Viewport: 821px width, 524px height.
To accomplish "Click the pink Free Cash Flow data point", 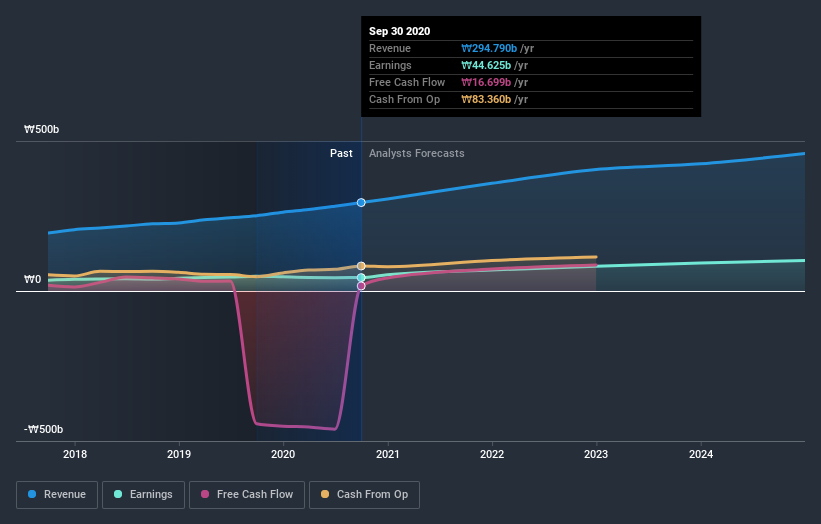I will tap(361, 286).
